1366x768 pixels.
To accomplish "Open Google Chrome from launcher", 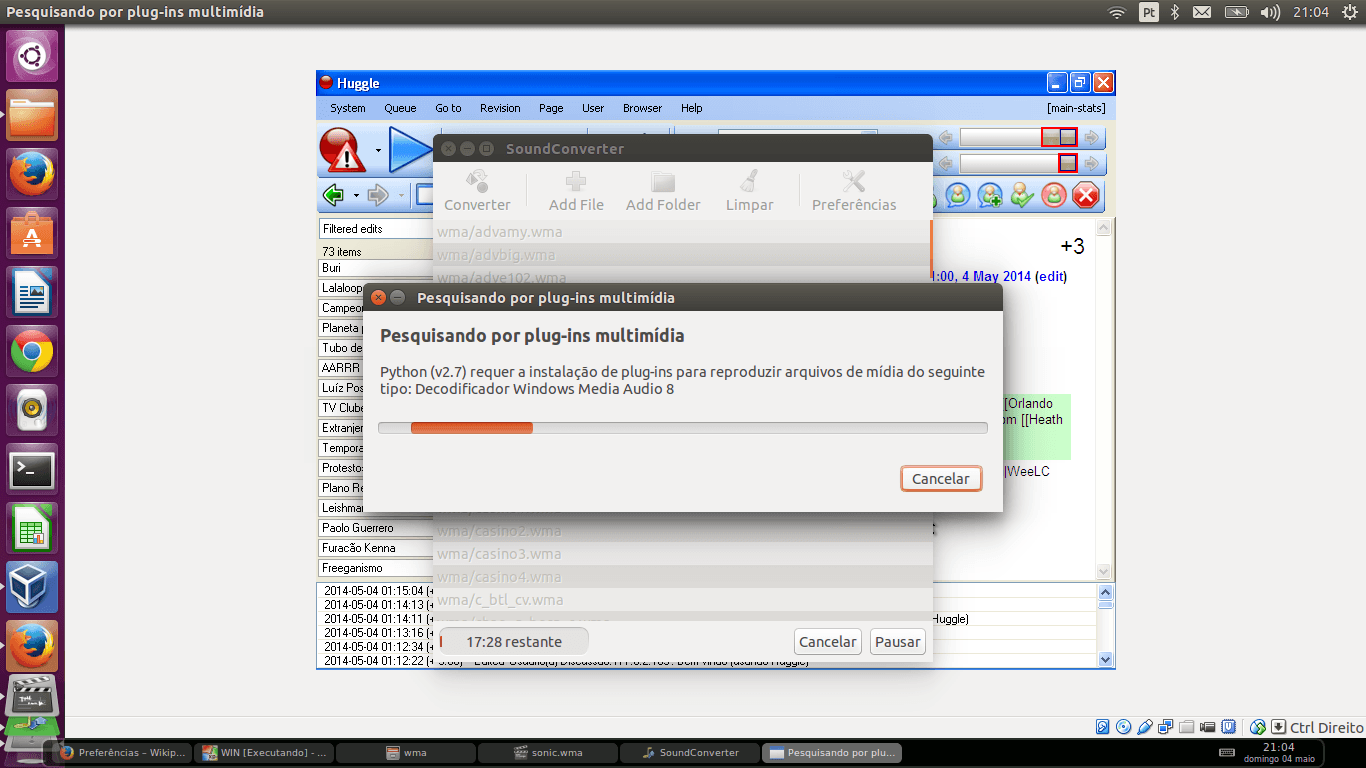I will pyautogui.click(x=32, y=351).
